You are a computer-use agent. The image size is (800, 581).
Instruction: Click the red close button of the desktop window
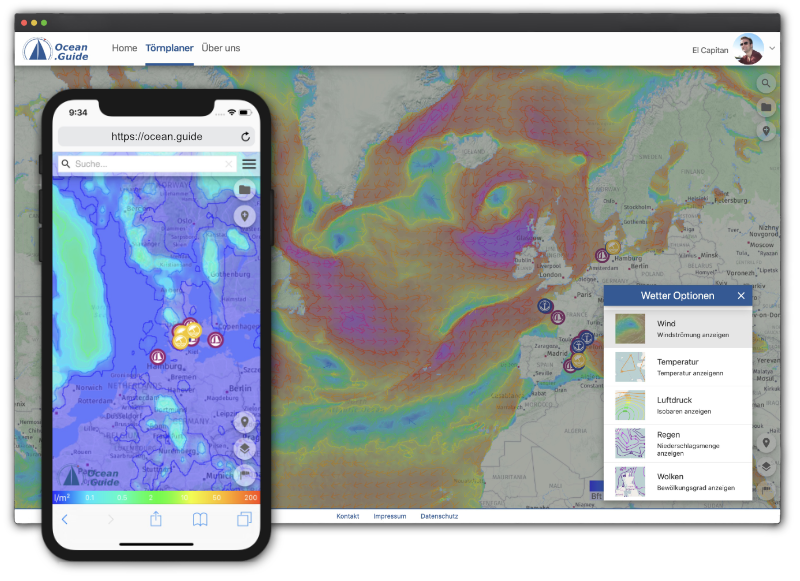pyautogui.click(x=24, y=23)
